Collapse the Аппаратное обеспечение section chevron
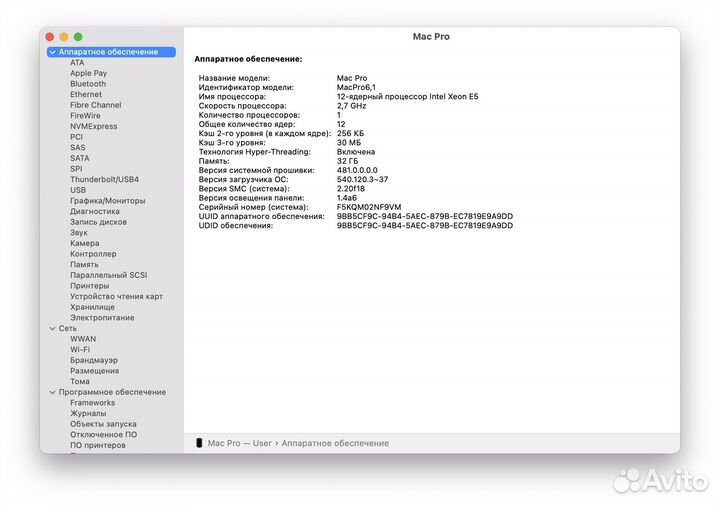This screenshot has height=506, width=720. [x=52, y=52]
